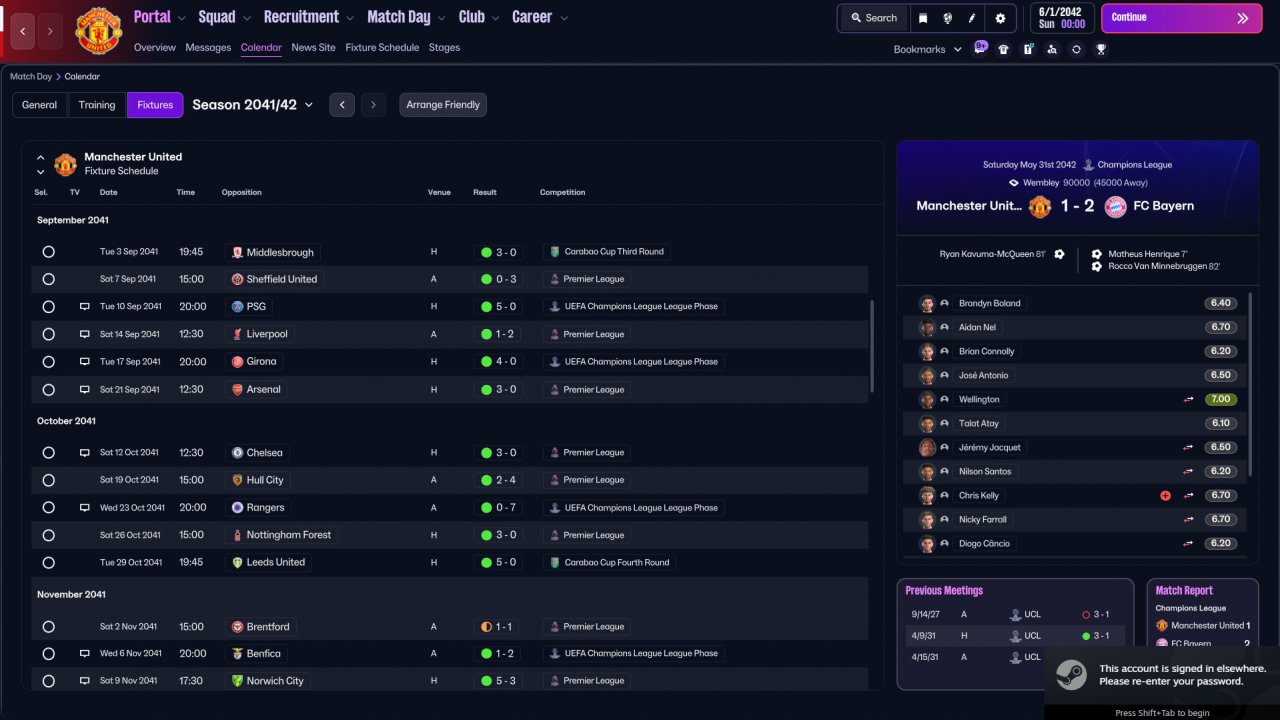This screenshot has width=1280, height=720.
Task: Select the Sheffield United fixture radio button
Action: point(48,279)
